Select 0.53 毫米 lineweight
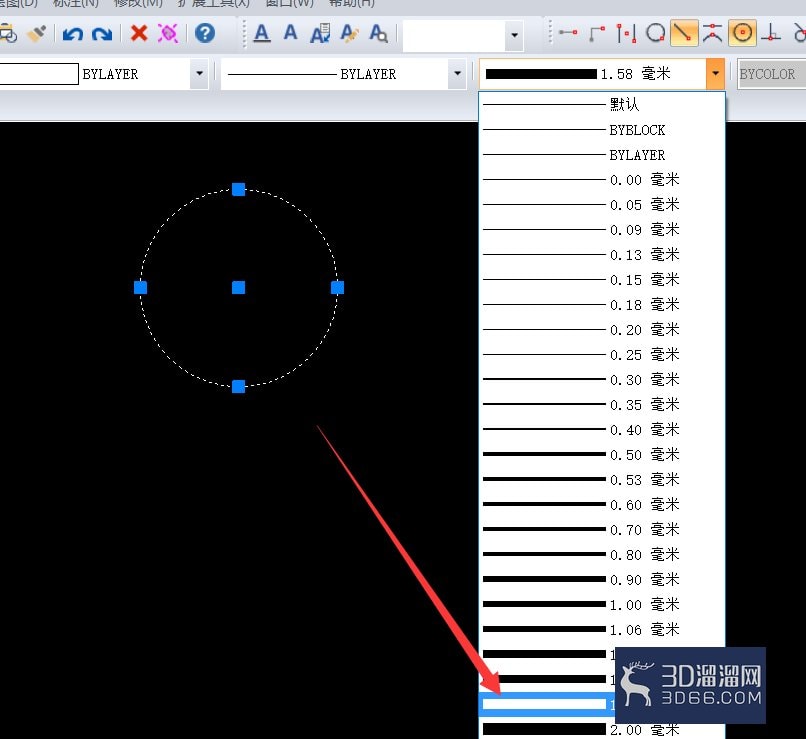This screenshot has height=739, width=806. 601,479
